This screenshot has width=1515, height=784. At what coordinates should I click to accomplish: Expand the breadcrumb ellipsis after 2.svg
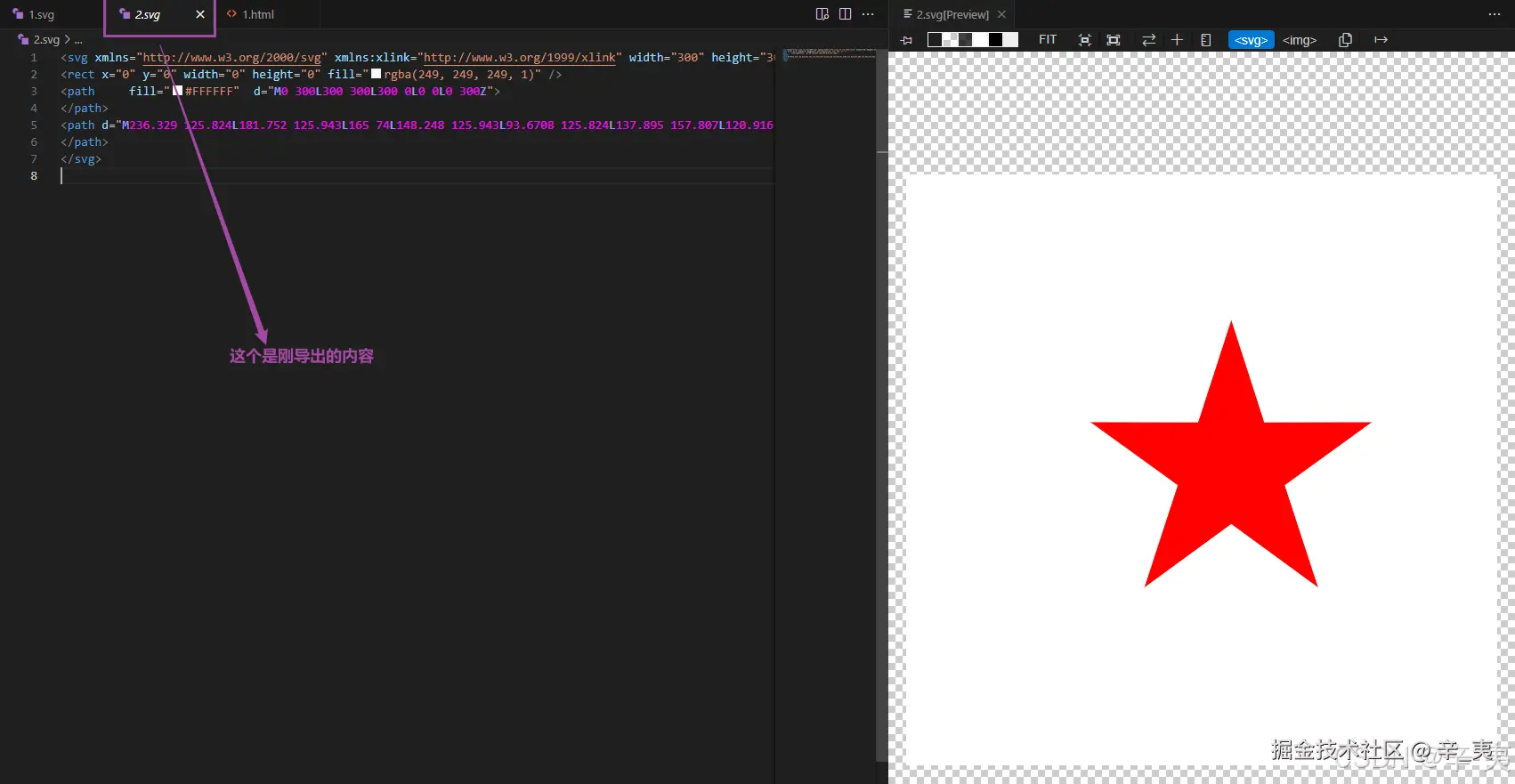(x=78, y=39)
